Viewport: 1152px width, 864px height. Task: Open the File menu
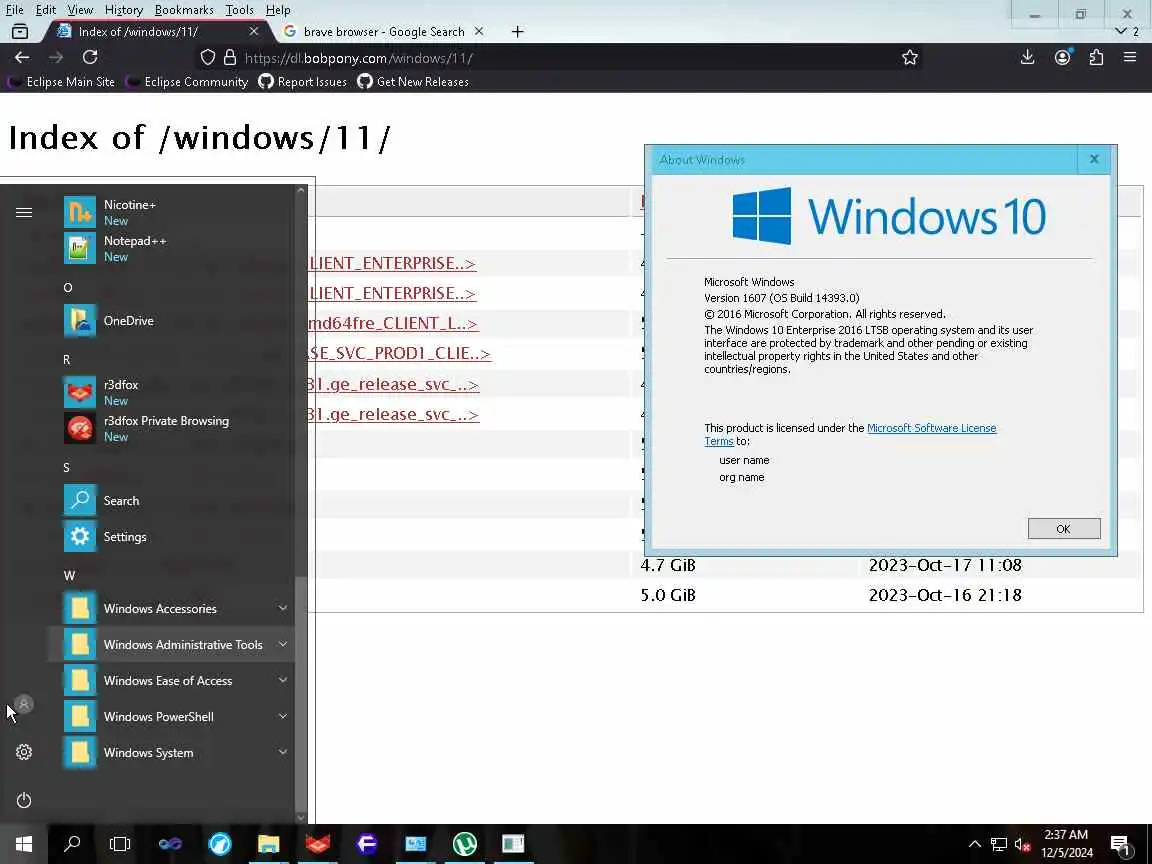[x=15, y=10]
